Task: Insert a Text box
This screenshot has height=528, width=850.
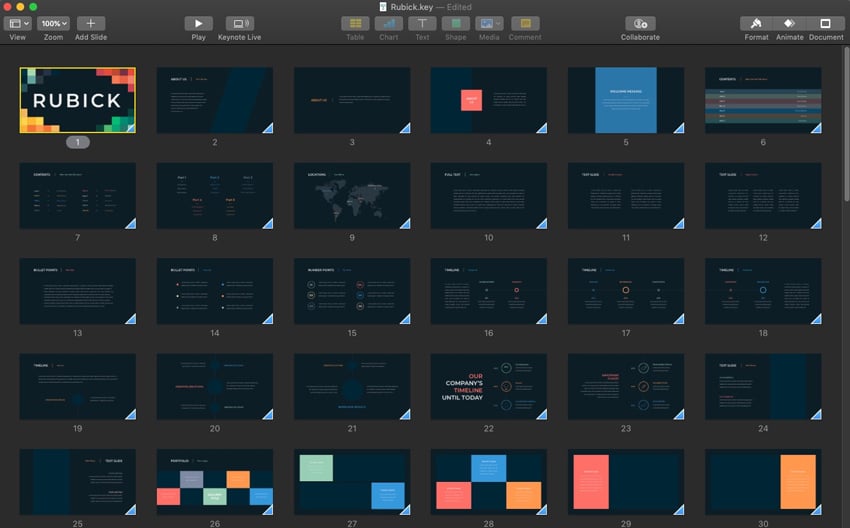Action: pyautogui.click(x=422, y=23)
